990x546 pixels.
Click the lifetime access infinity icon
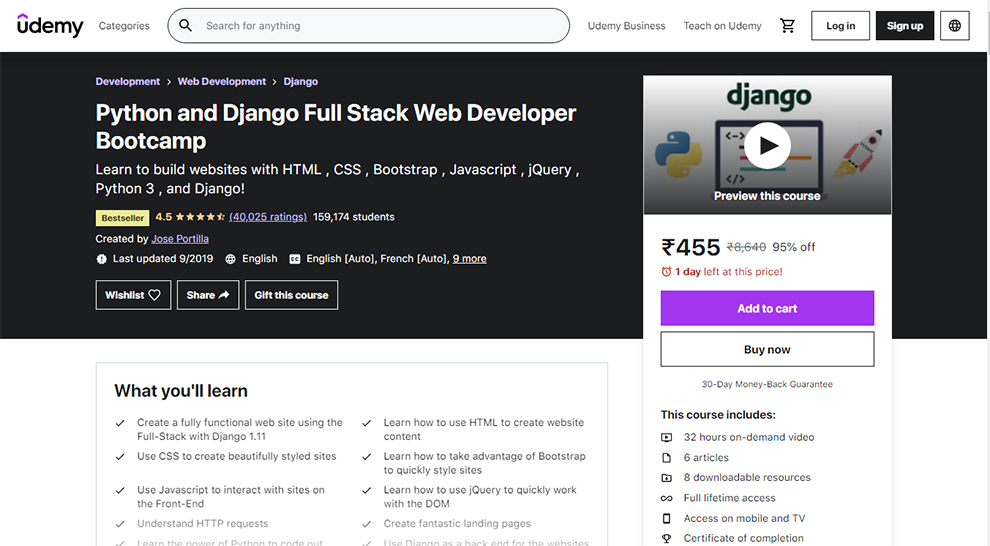click(x=667, y=498)
